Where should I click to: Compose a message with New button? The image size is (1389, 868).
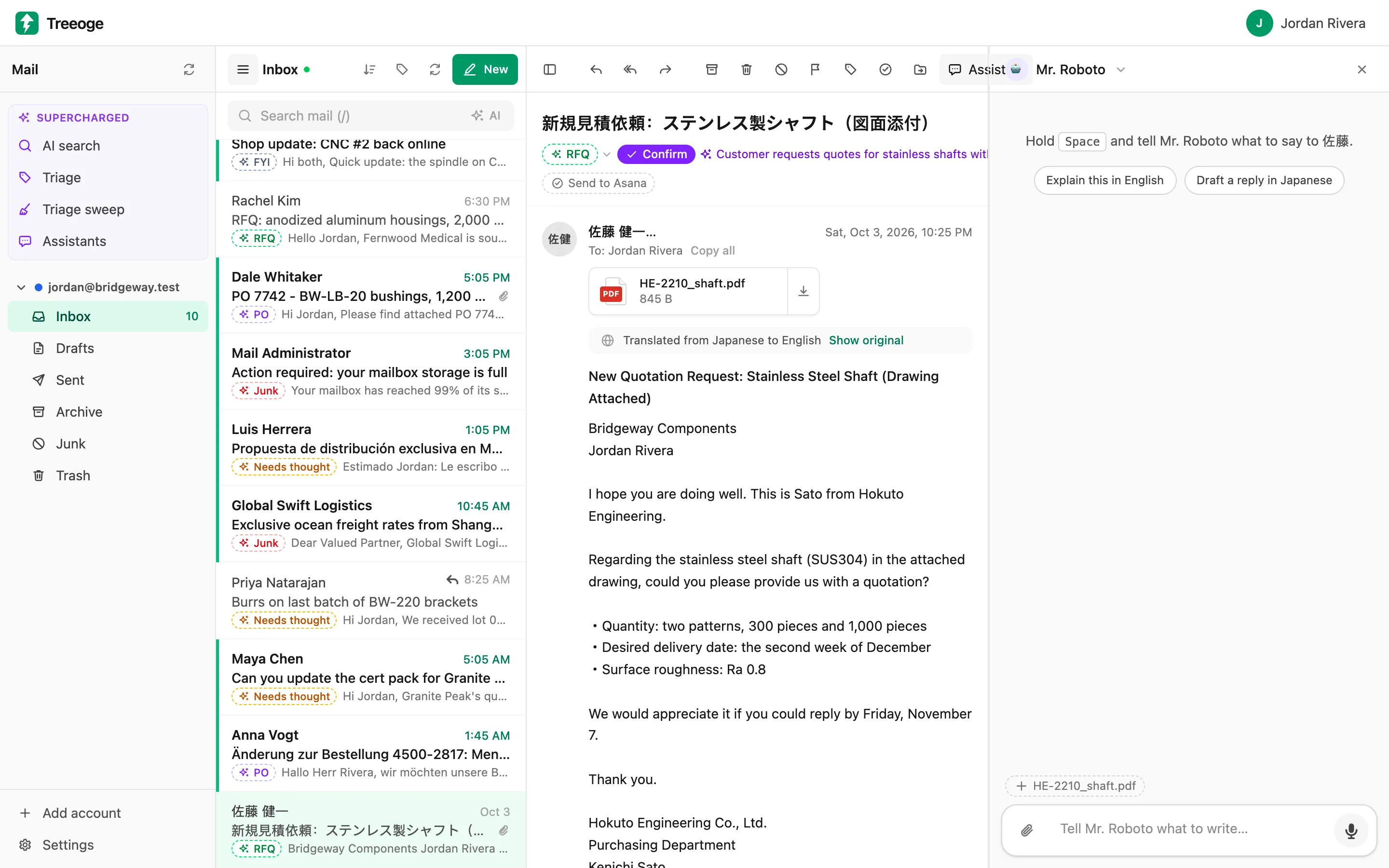485,69
